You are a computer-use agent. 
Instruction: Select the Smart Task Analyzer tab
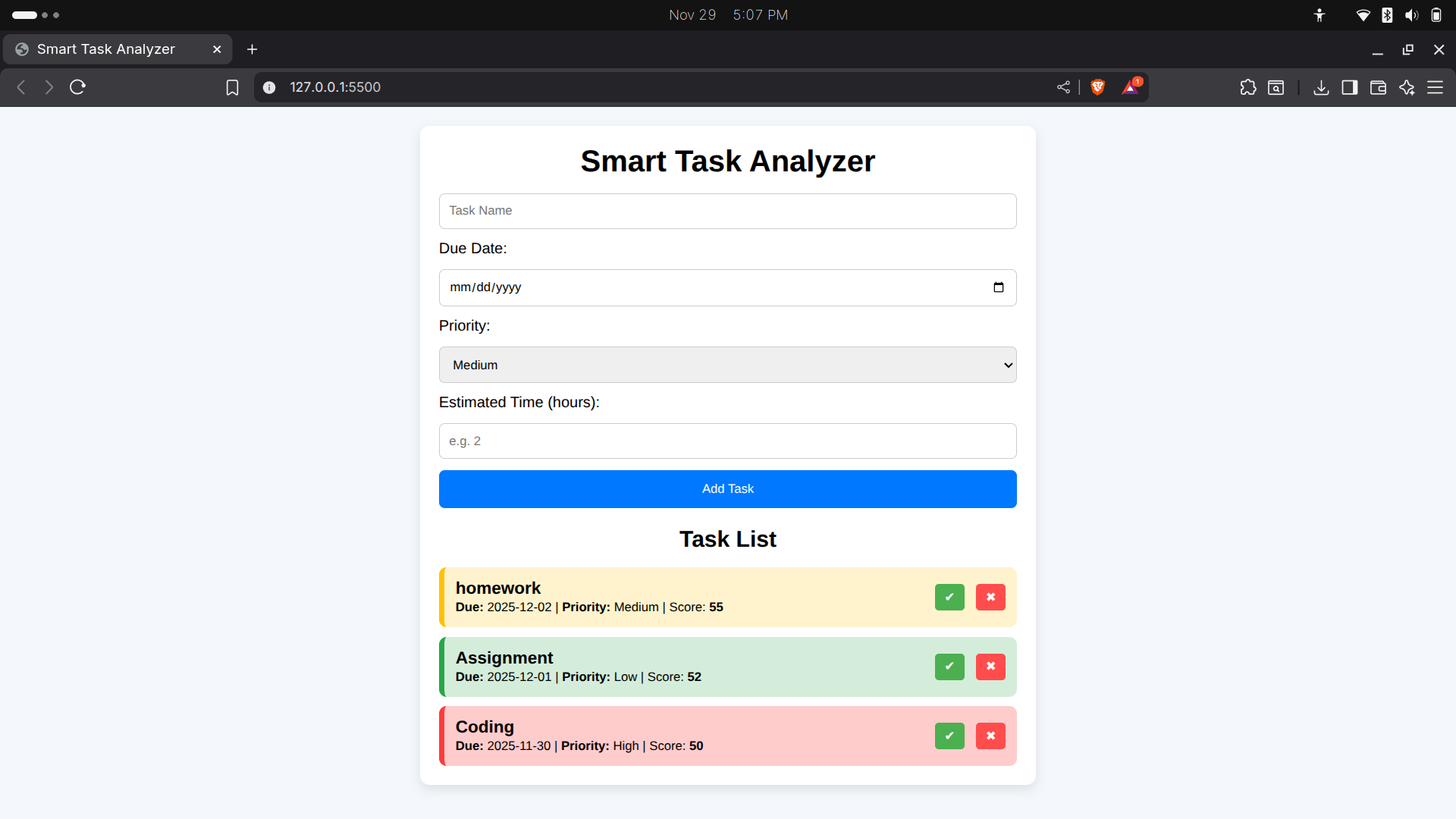tap(118, 49)
